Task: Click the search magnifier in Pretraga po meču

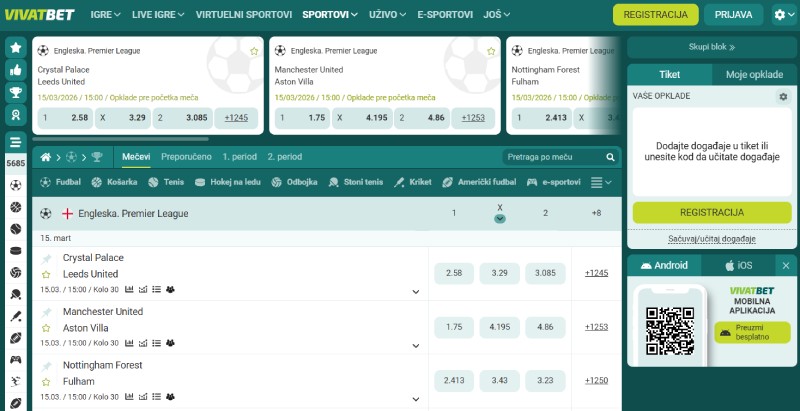Action: pos(610,157)
